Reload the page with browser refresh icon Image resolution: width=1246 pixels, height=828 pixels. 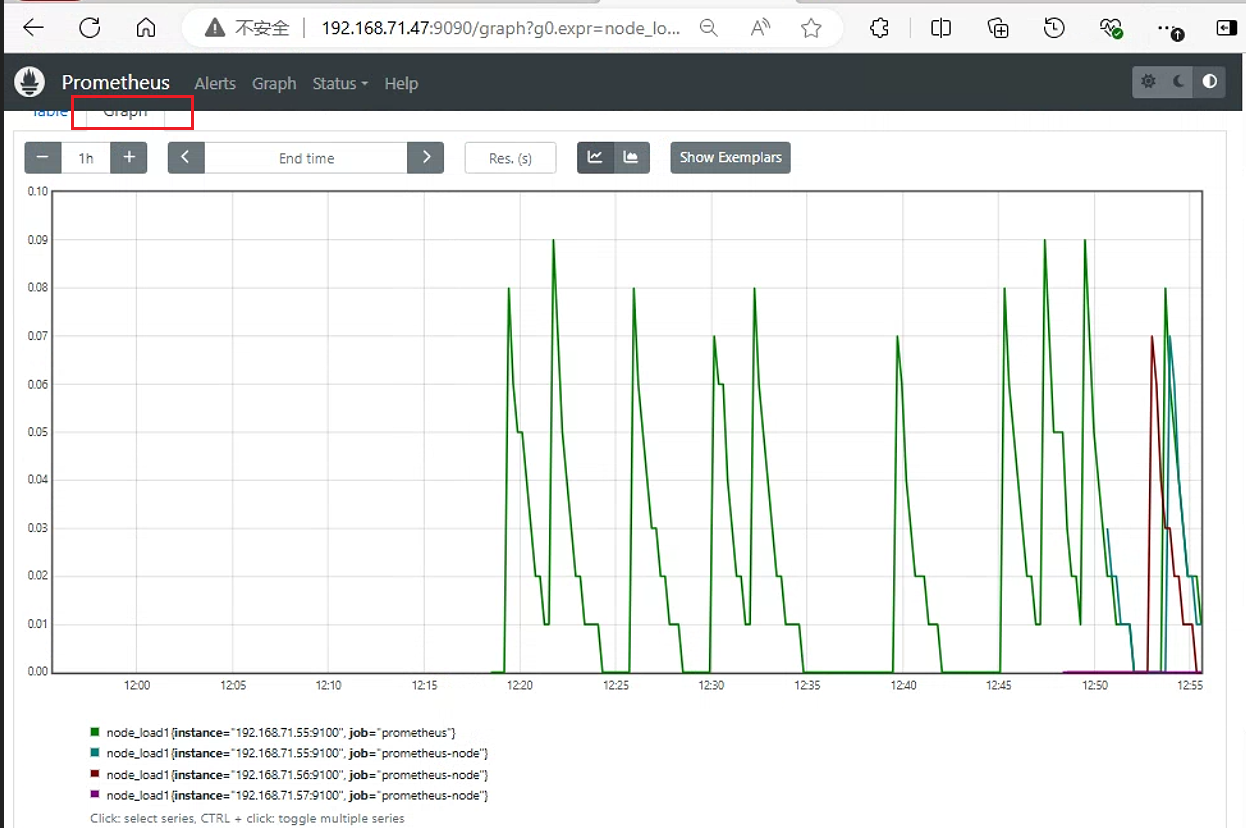pos(90,28)
